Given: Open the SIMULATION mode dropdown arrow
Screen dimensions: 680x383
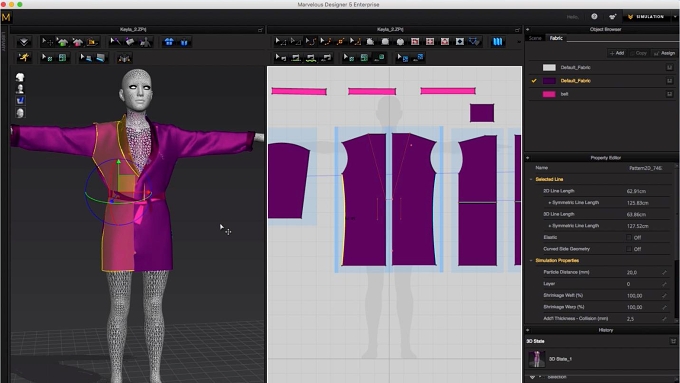Looking at the screenshot, I should 675,16.
